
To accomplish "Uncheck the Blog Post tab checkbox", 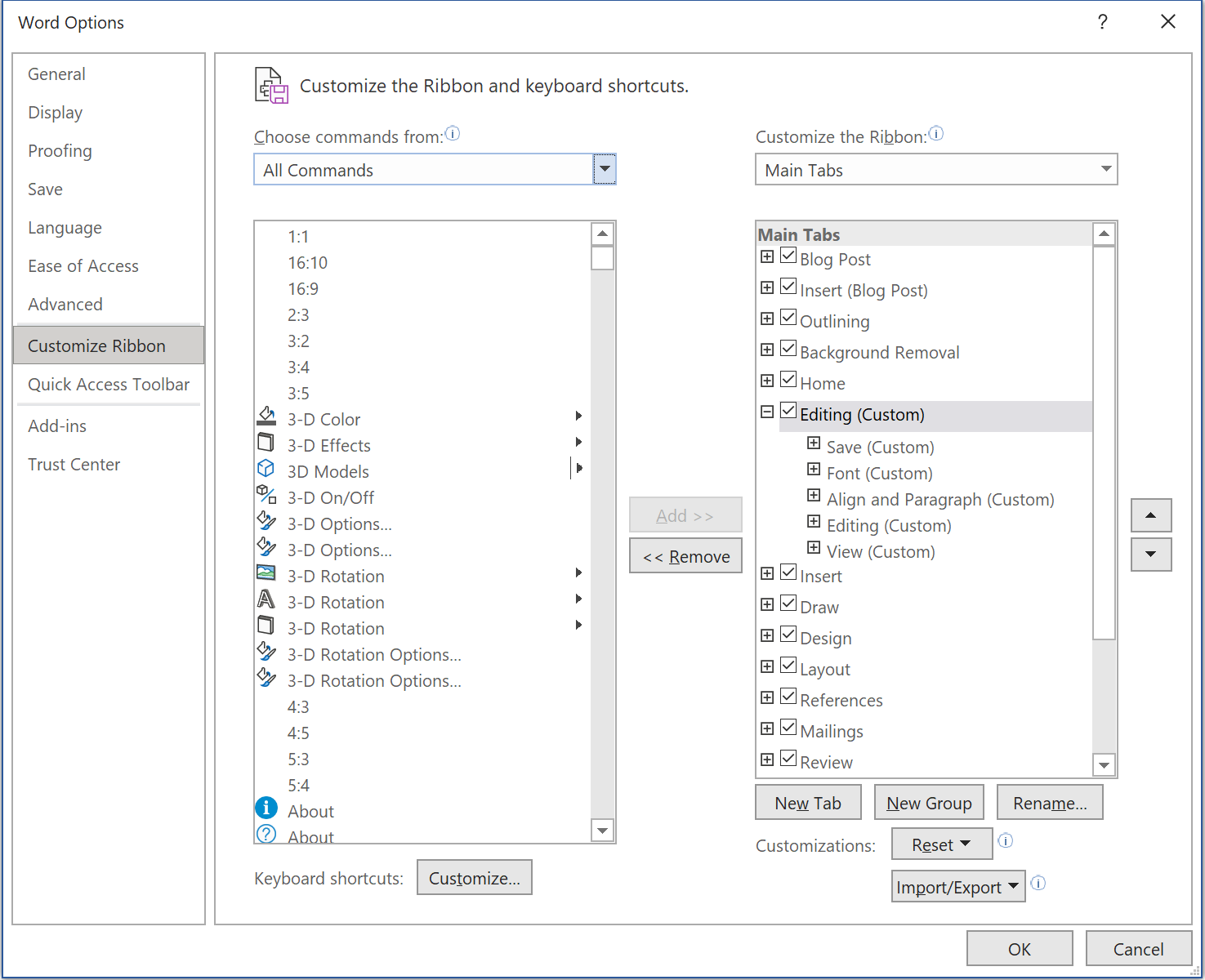I will coord(788,256).
